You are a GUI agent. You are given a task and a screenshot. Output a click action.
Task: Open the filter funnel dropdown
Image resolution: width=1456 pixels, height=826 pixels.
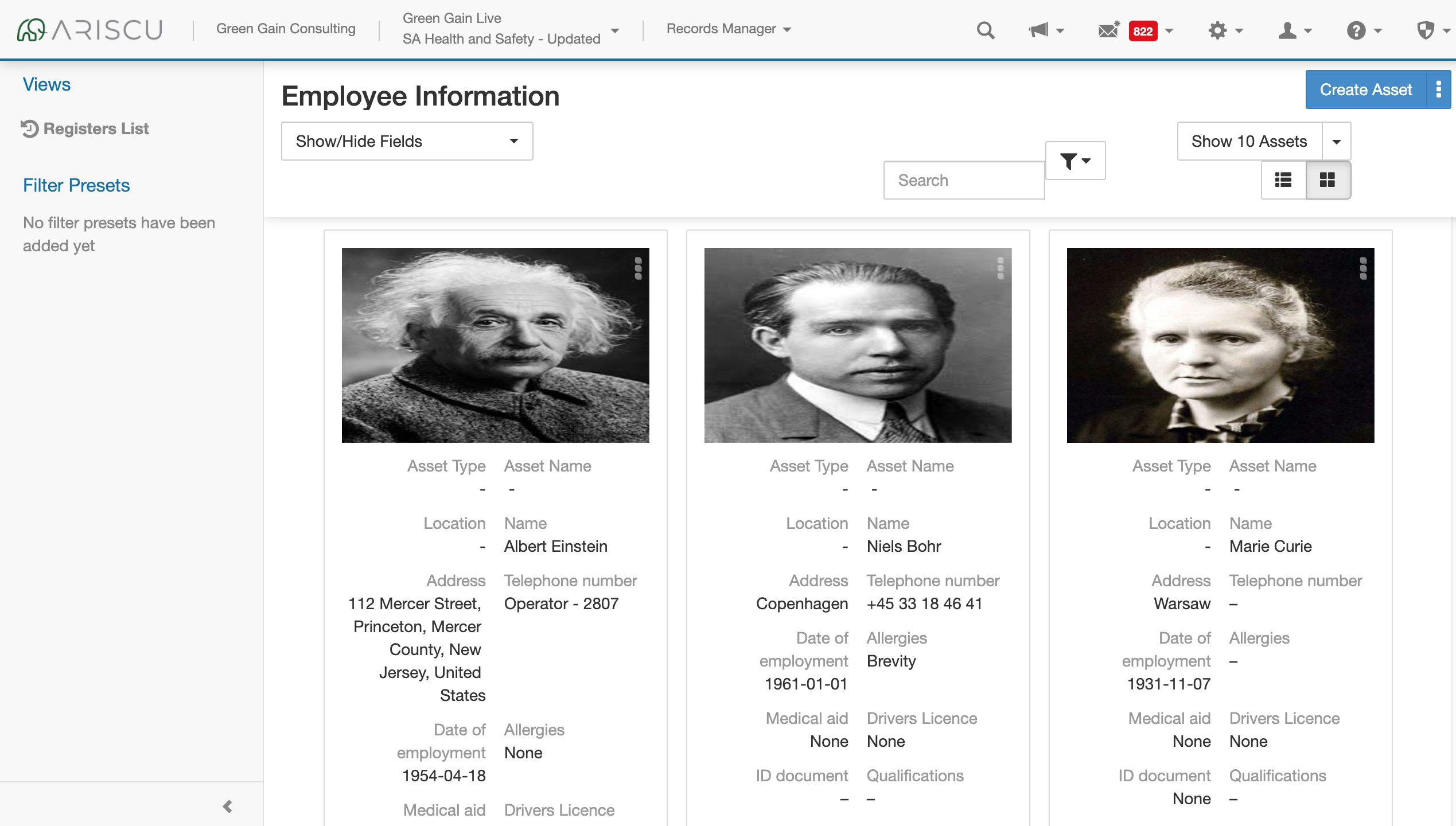click(1075, 161)
